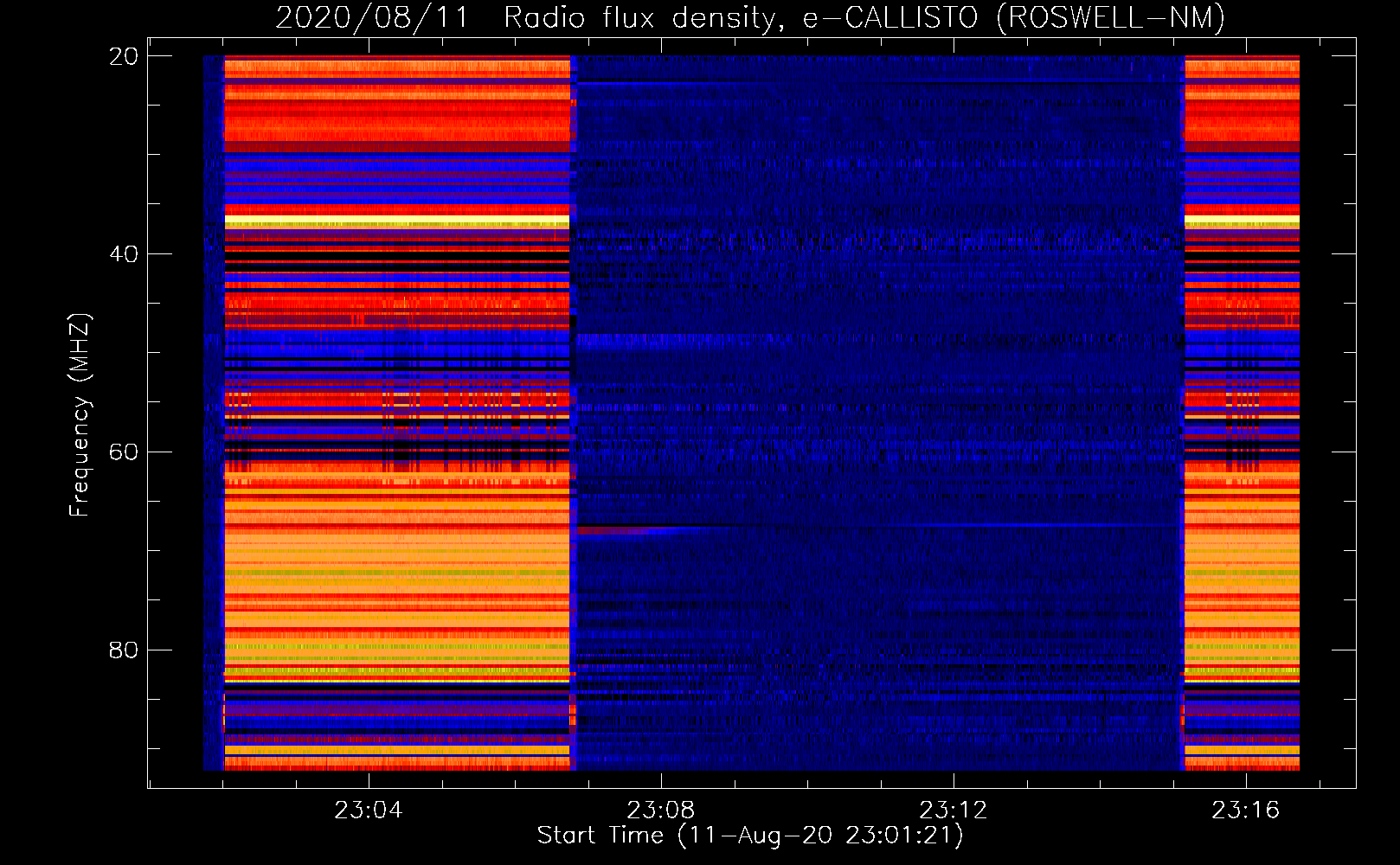
Task: Click the 23:16 time tick label
Action: (x=1246, y=810)
